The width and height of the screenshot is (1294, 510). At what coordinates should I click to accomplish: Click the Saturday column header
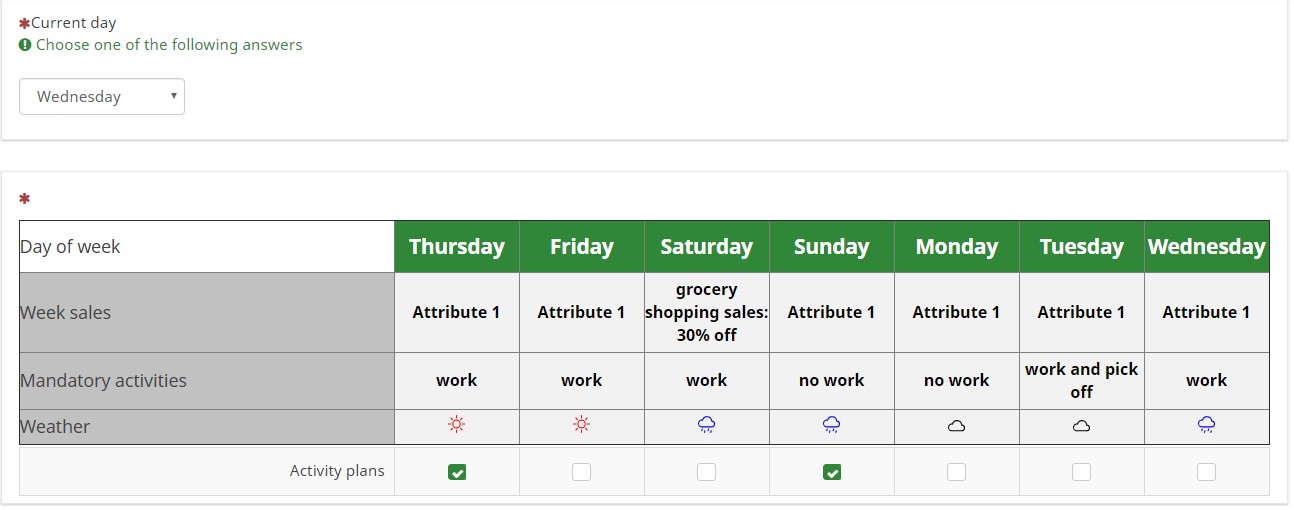pyautogui.click(x=707, y=247)
